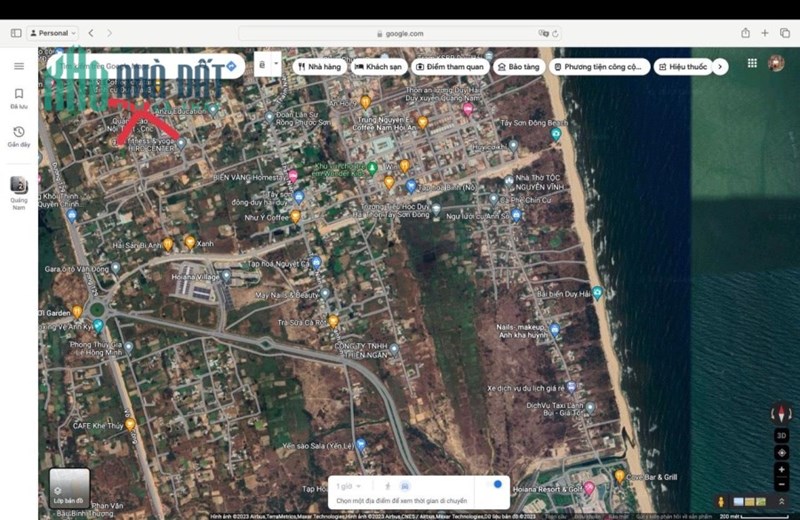The width and height of the screenshot is (800, 520).
Task: Select the Cove Bar & Grill pin
Action: pos(620,476)
